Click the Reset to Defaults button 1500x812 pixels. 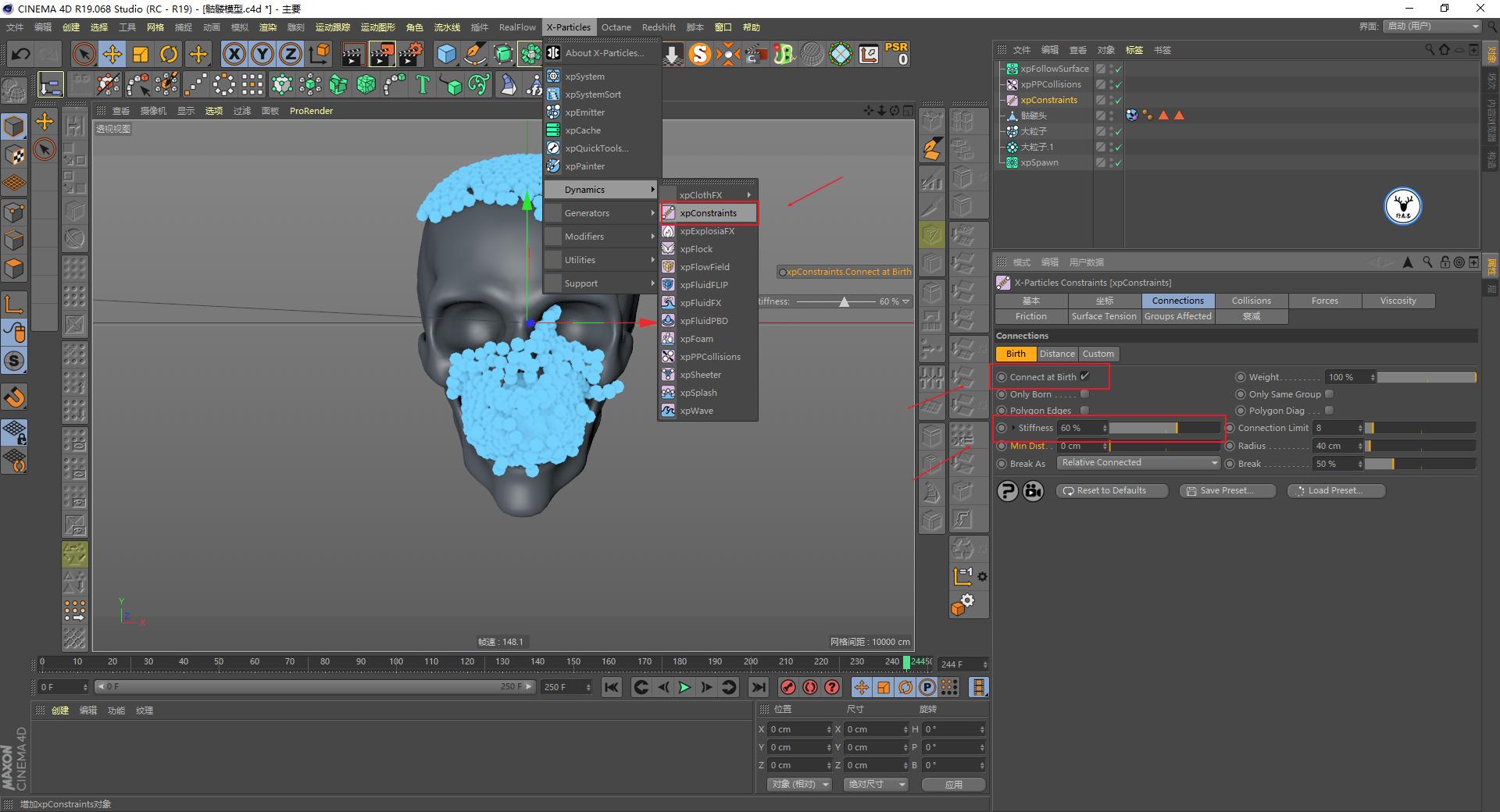[x=1111, y=490]
